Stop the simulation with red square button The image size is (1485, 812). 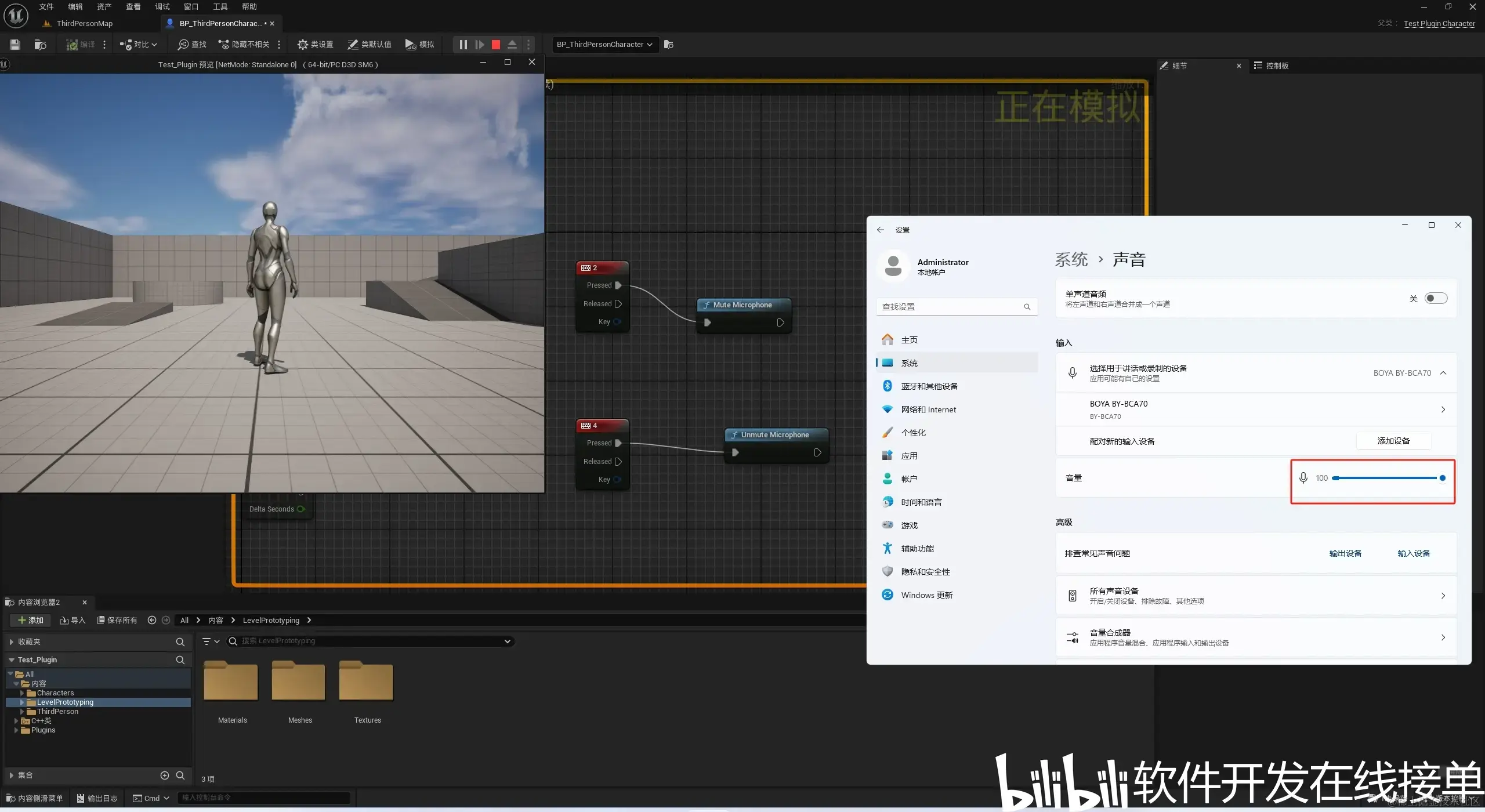[496, 45]
